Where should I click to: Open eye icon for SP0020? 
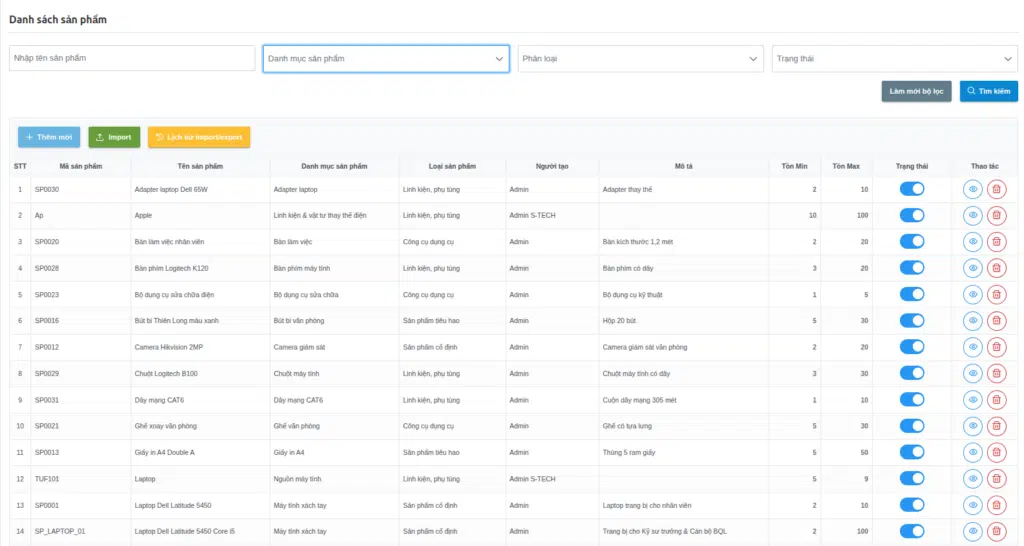pyautogui.click(x=972, y=242)
